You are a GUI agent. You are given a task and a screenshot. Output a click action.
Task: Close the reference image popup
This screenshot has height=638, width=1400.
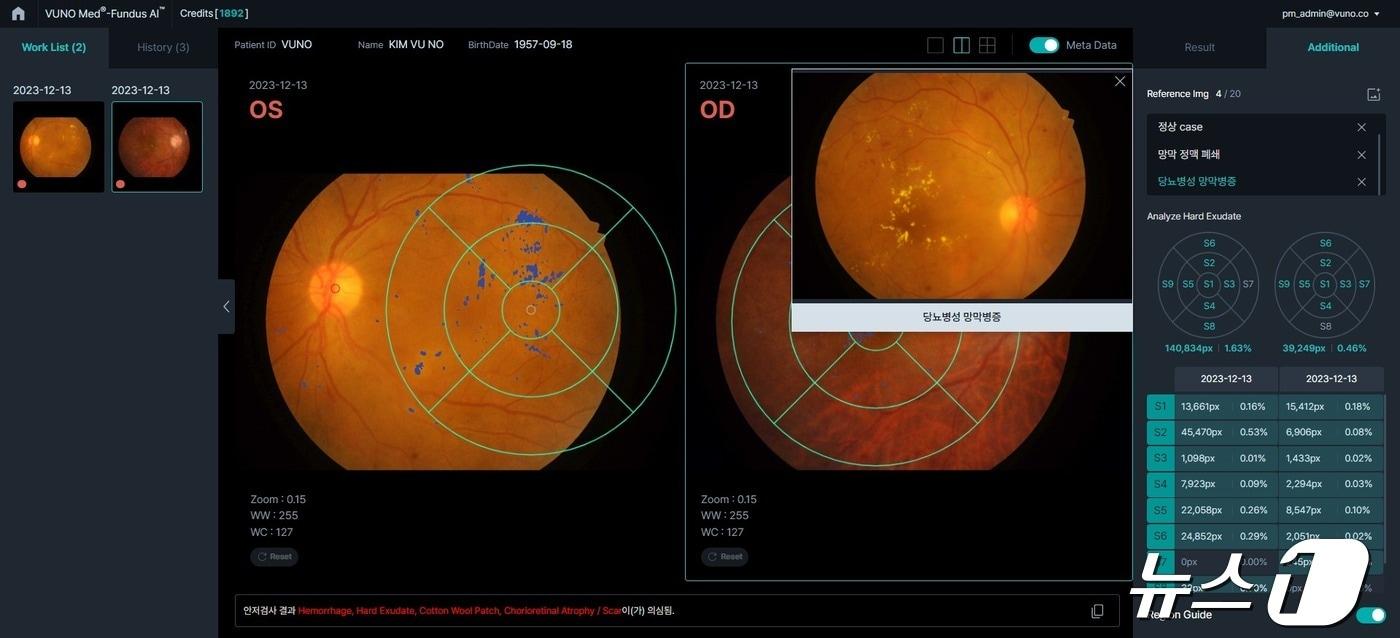pos(1120,82)
